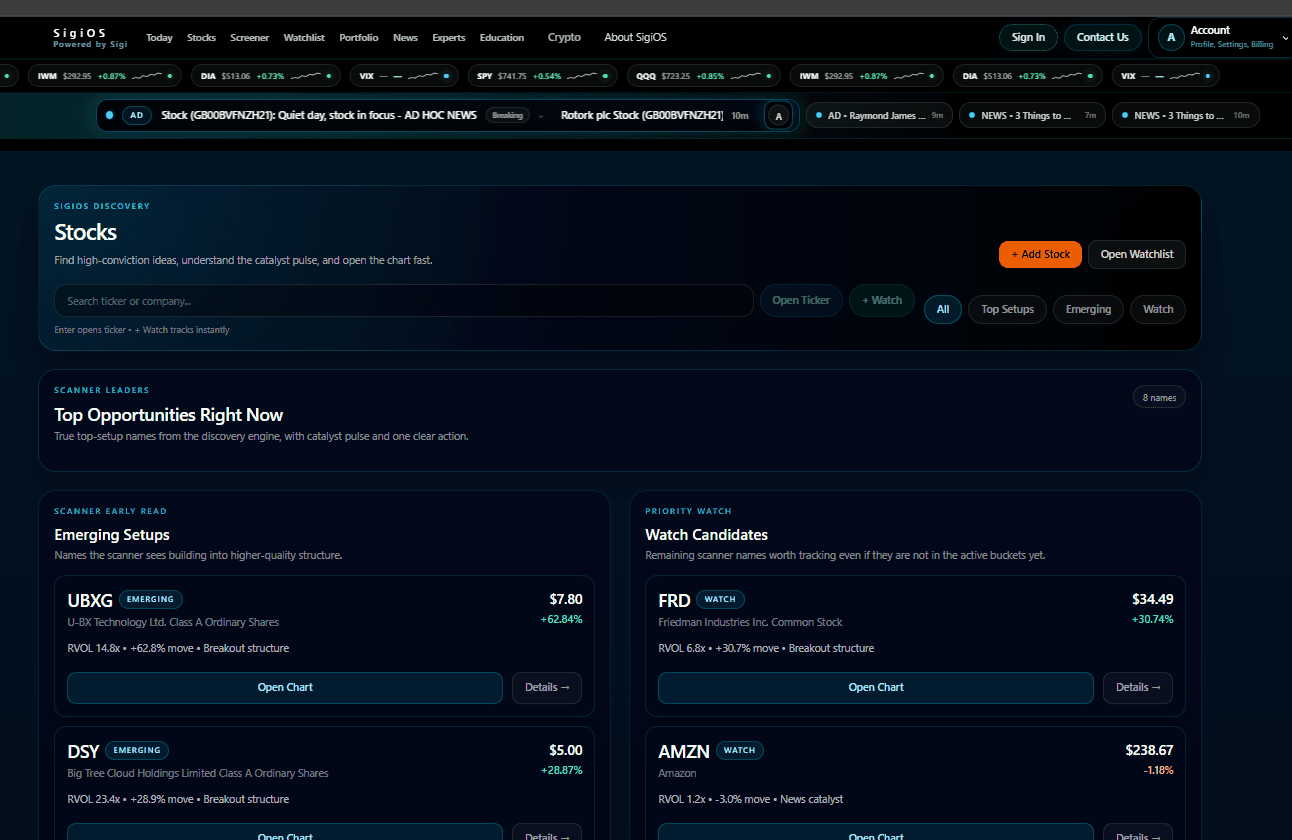Expand the Account dropdown chevron
This screenshot has height=840, width=1292.
[x=1285, y=38]
